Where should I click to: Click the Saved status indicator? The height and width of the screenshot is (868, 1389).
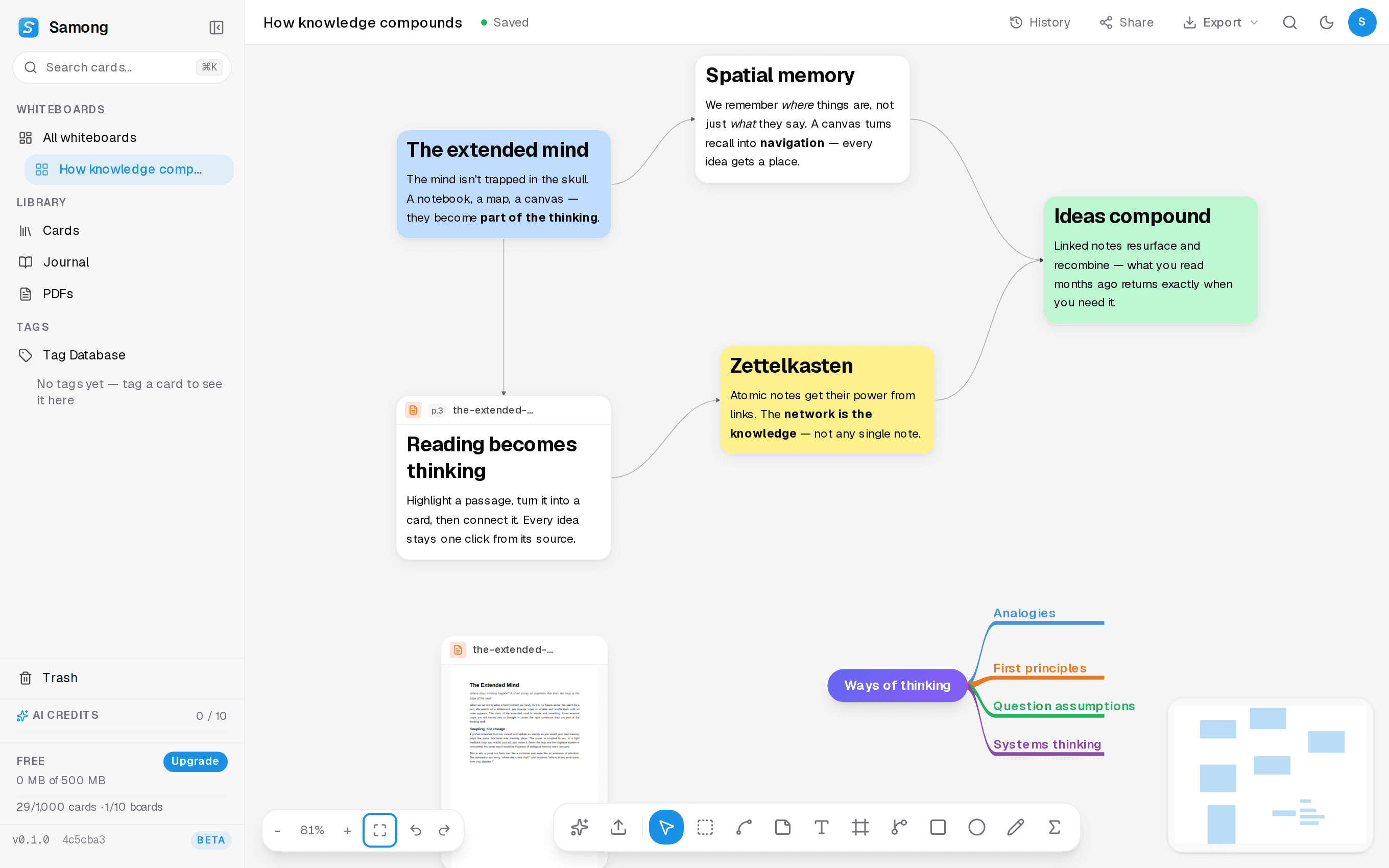click(x=505, y=22)
